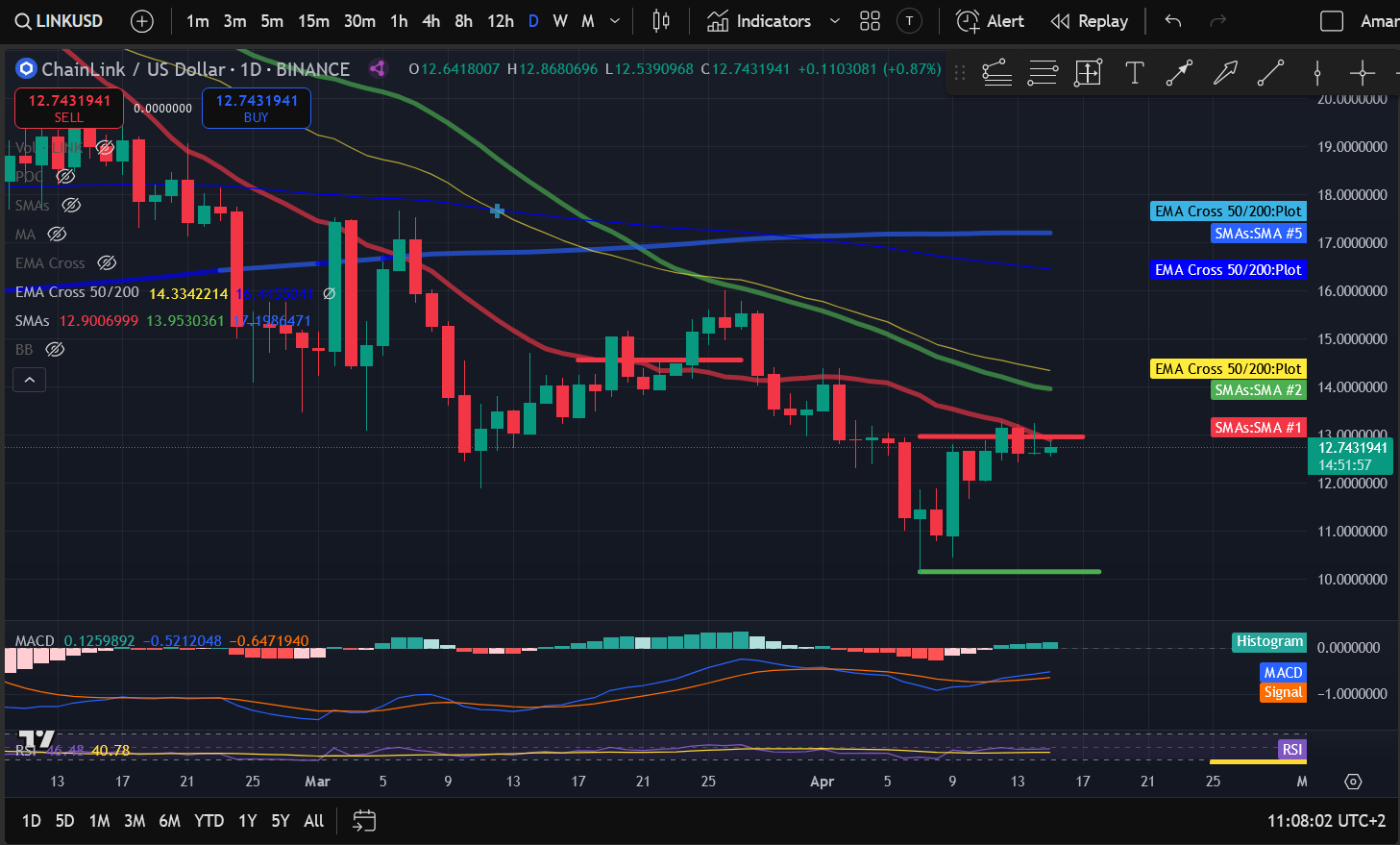Set the date range to 1M
The image size is (1400, 845).
tap(100, 821)
